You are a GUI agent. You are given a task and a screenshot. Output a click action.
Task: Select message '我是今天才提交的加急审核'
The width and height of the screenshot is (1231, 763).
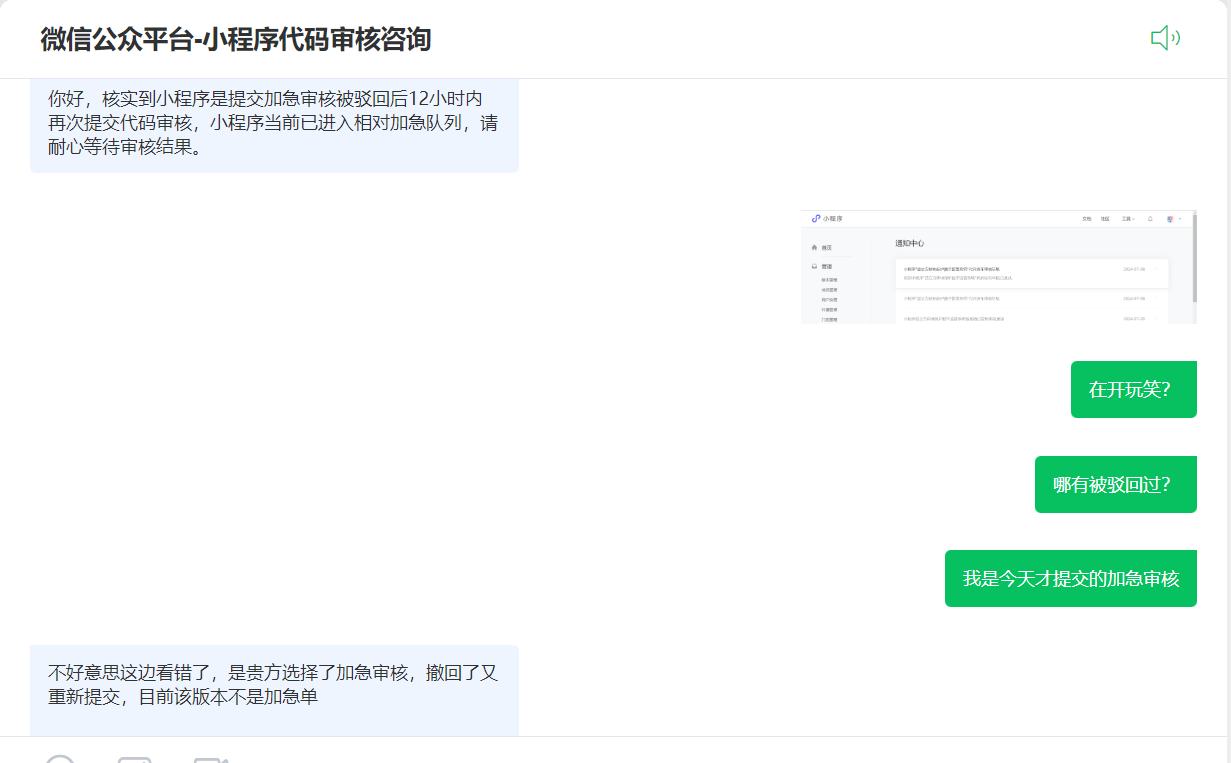(1070, 578)
